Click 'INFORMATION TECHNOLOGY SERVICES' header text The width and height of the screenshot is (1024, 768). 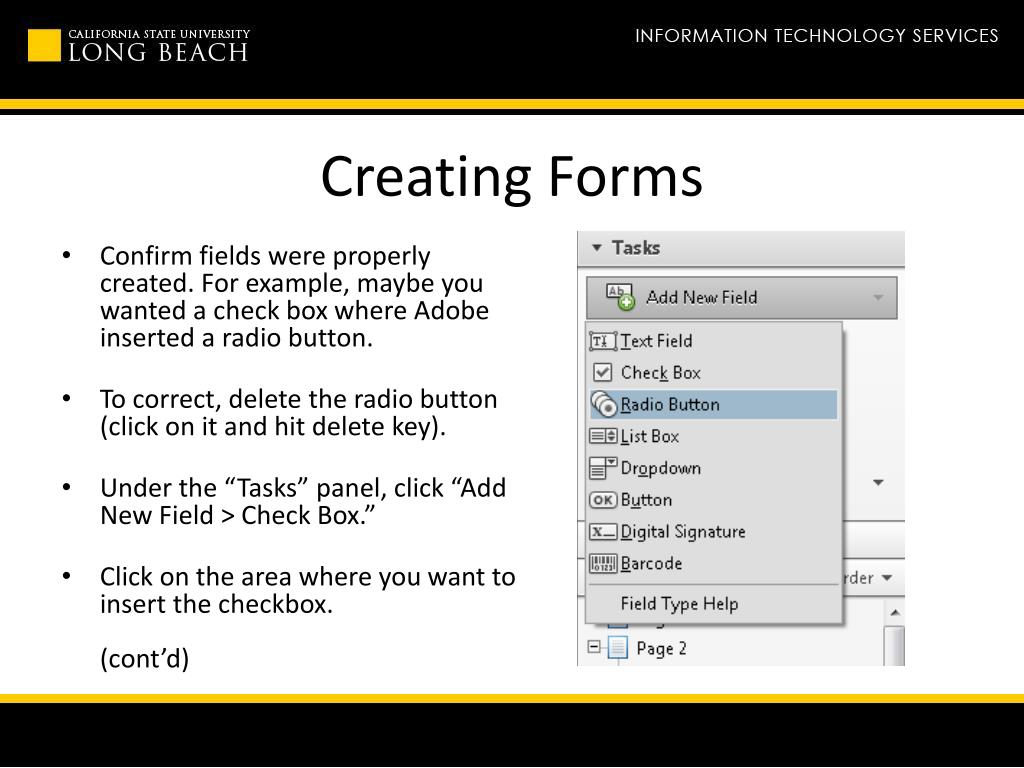816,35
